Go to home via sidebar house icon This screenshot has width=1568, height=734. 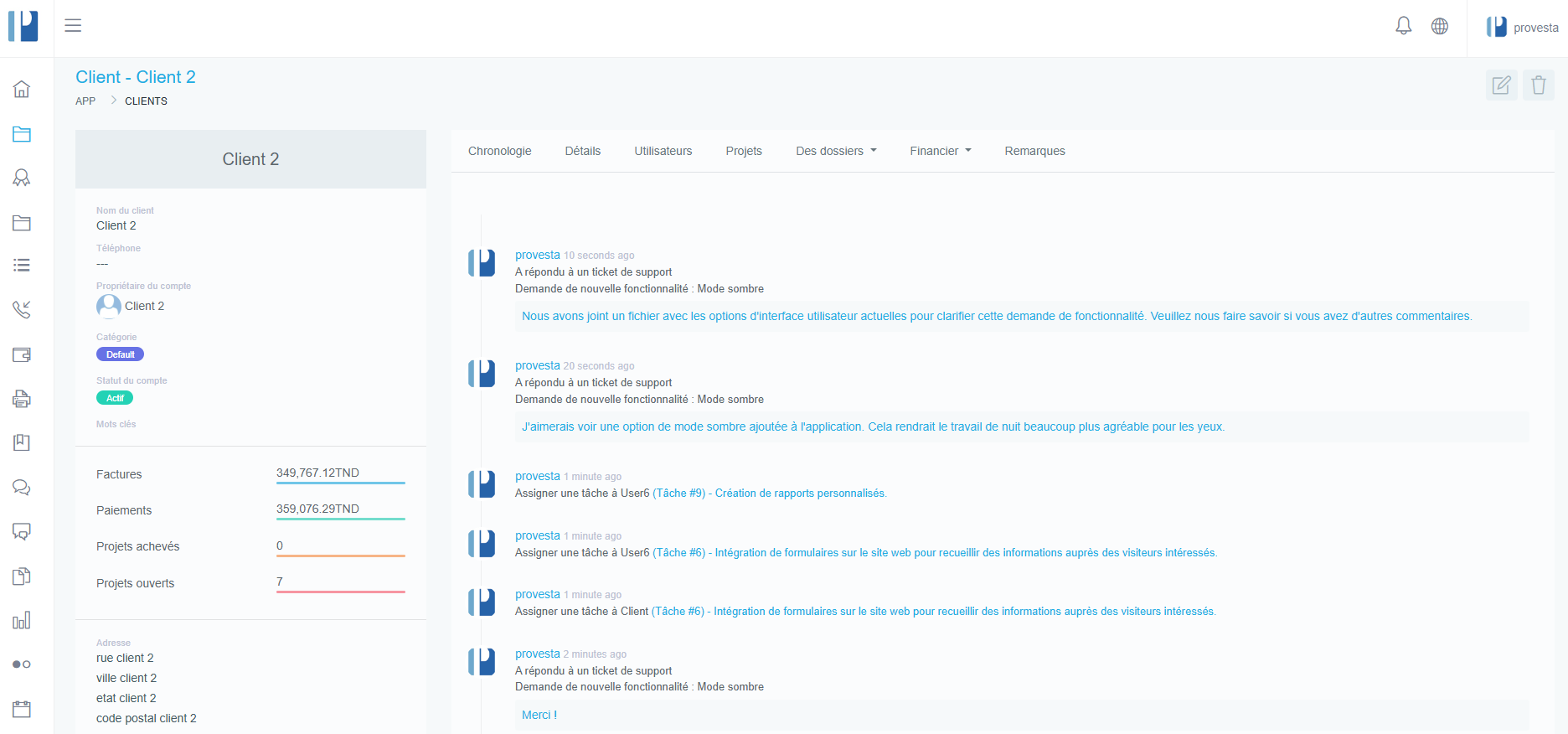pyautogui.click(x=22, y=89)
